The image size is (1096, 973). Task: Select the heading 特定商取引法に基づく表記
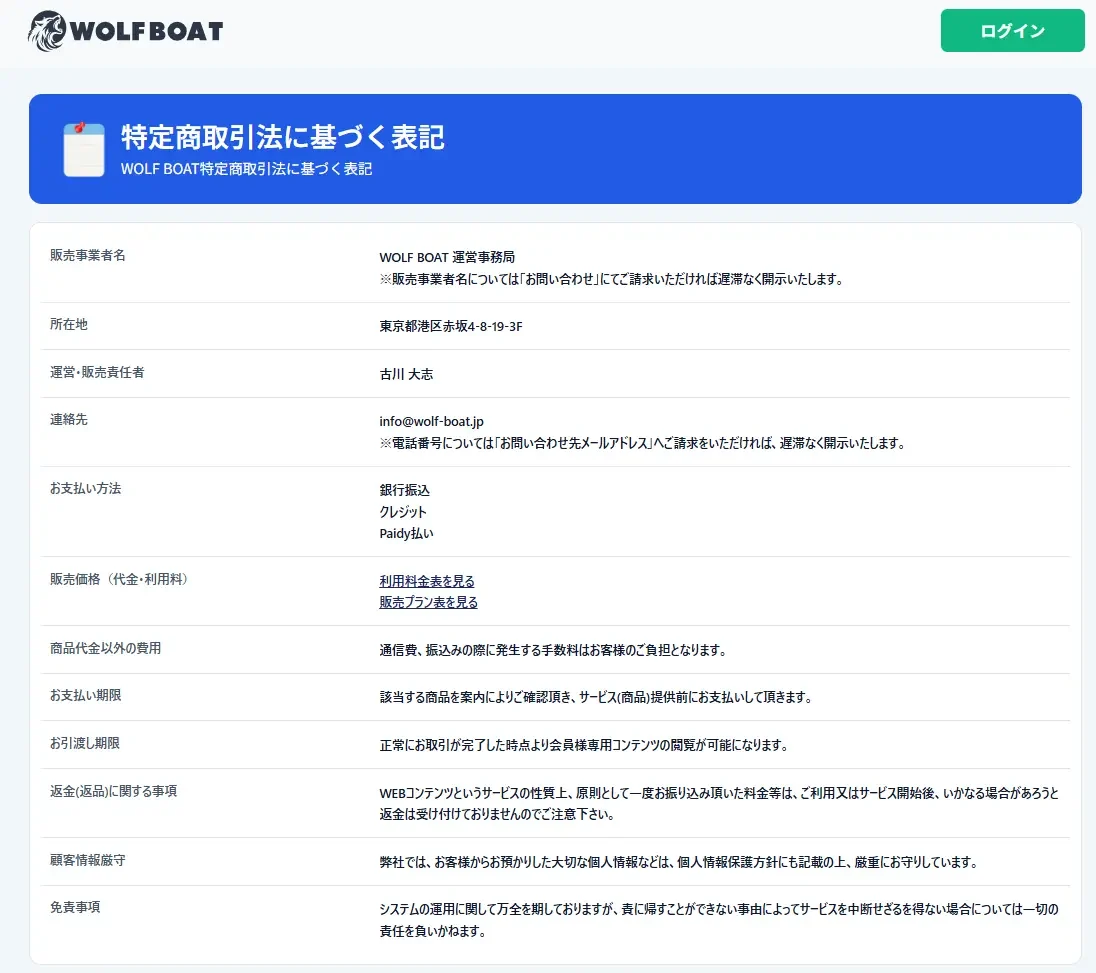[x=283, y=137]
